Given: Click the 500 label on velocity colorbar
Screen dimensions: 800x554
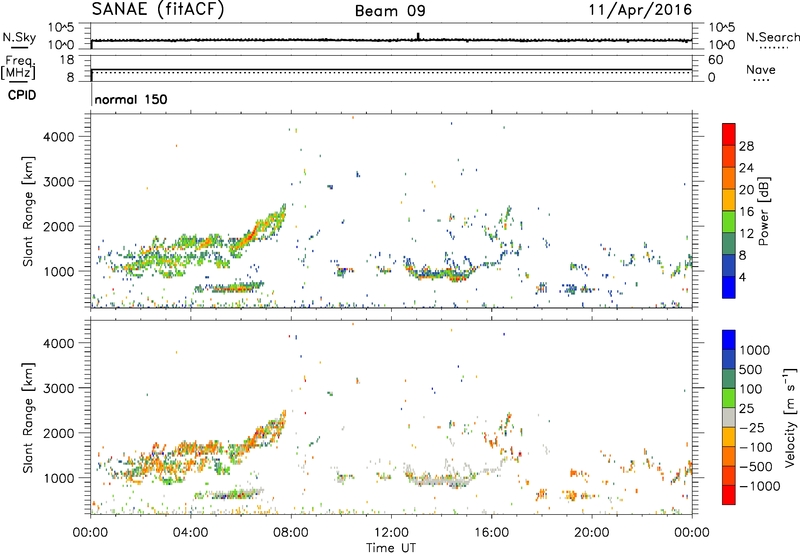Looking at the screenshot, I should pyautogui.click(x=751, y=370).
